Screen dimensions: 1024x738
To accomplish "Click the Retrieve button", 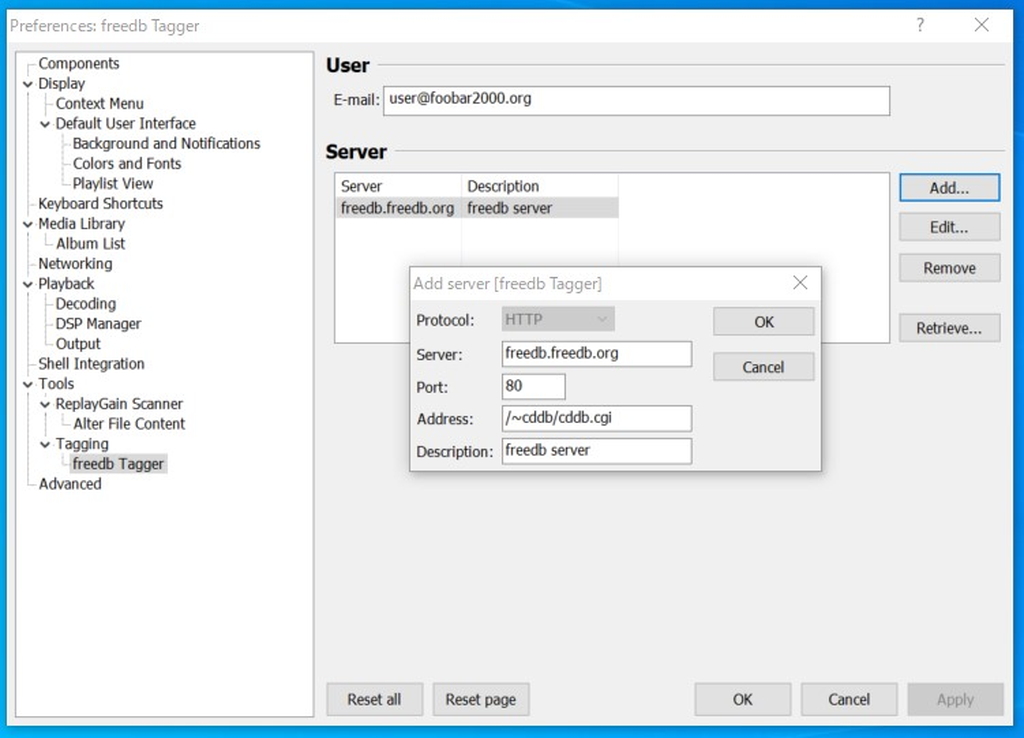I will [x=948, y=327].
